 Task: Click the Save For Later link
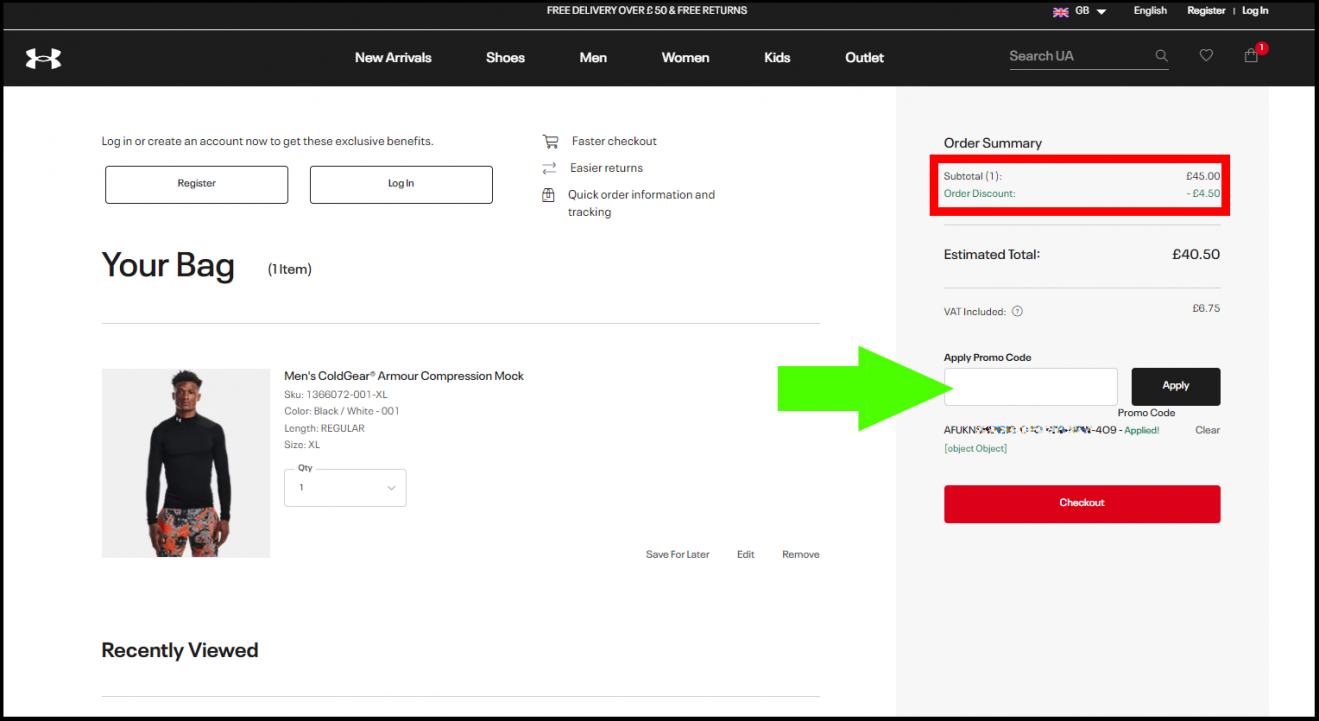pos(677,554)
